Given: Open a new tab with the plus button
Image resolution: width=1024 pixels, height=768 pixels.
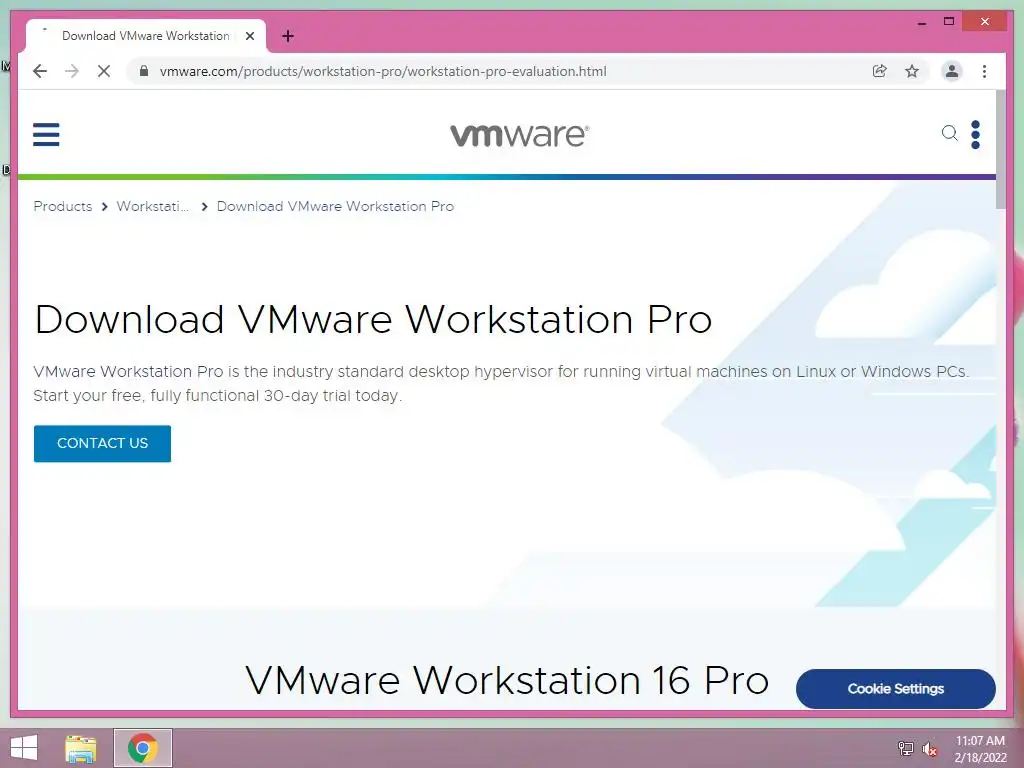Looking at the screenshot, I should 288,36.
